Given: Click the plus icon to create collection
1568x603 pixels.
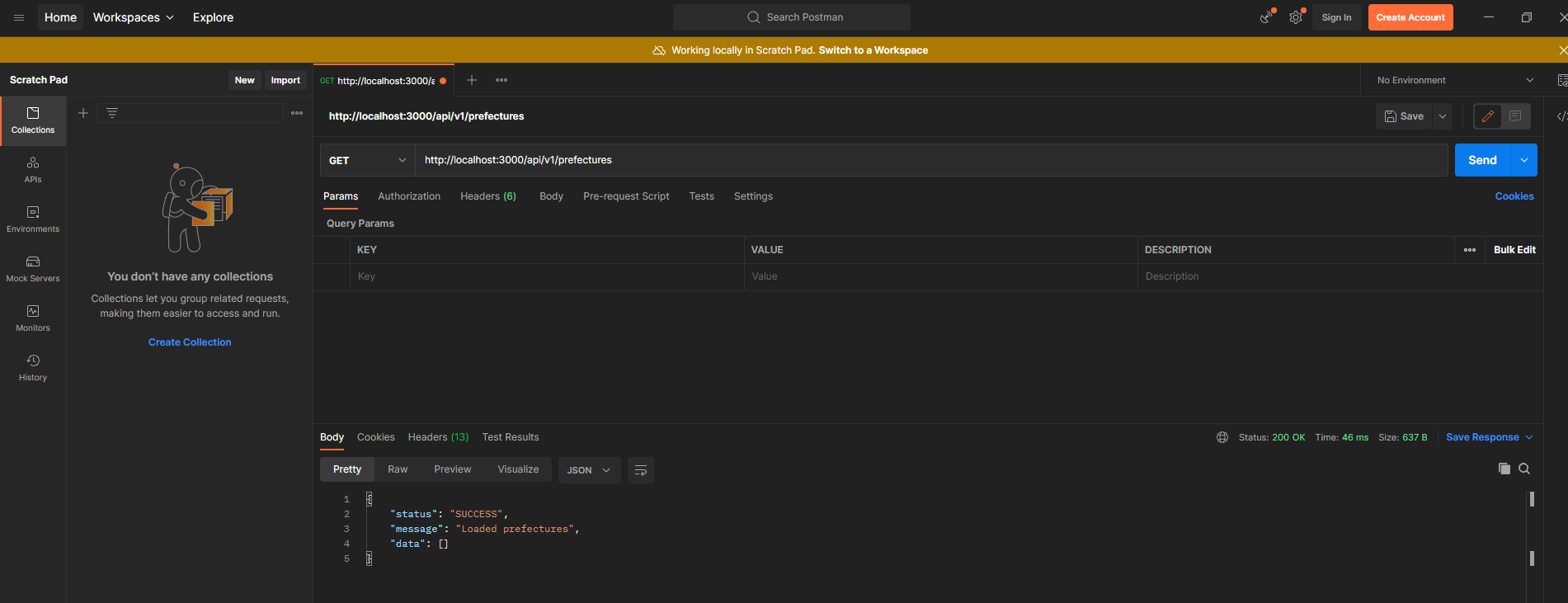Looking at the screenshot, I should coord(83,113).
